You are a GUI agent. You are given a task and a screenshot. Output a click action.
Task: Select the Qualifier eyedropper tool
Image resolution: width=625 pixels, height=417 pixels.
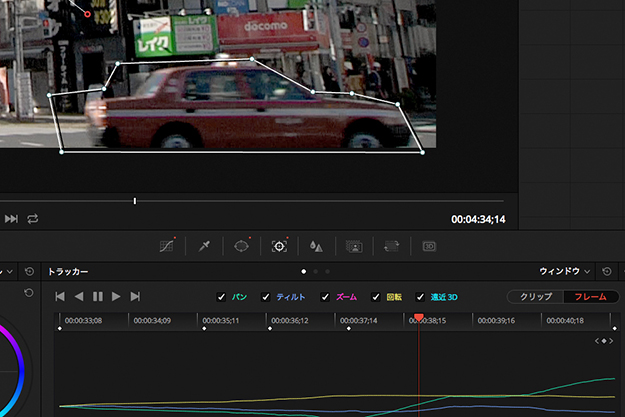click(205, 245)
